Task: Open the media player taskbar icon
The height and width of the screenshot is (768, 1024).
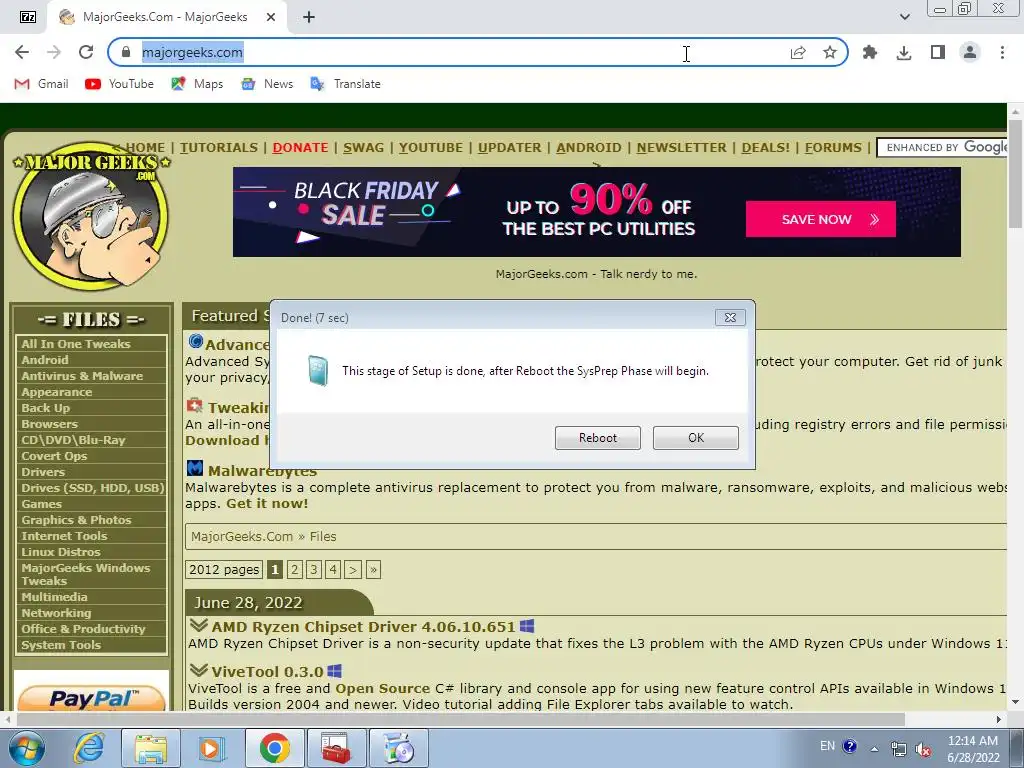Action: click(x=211, y=748)
